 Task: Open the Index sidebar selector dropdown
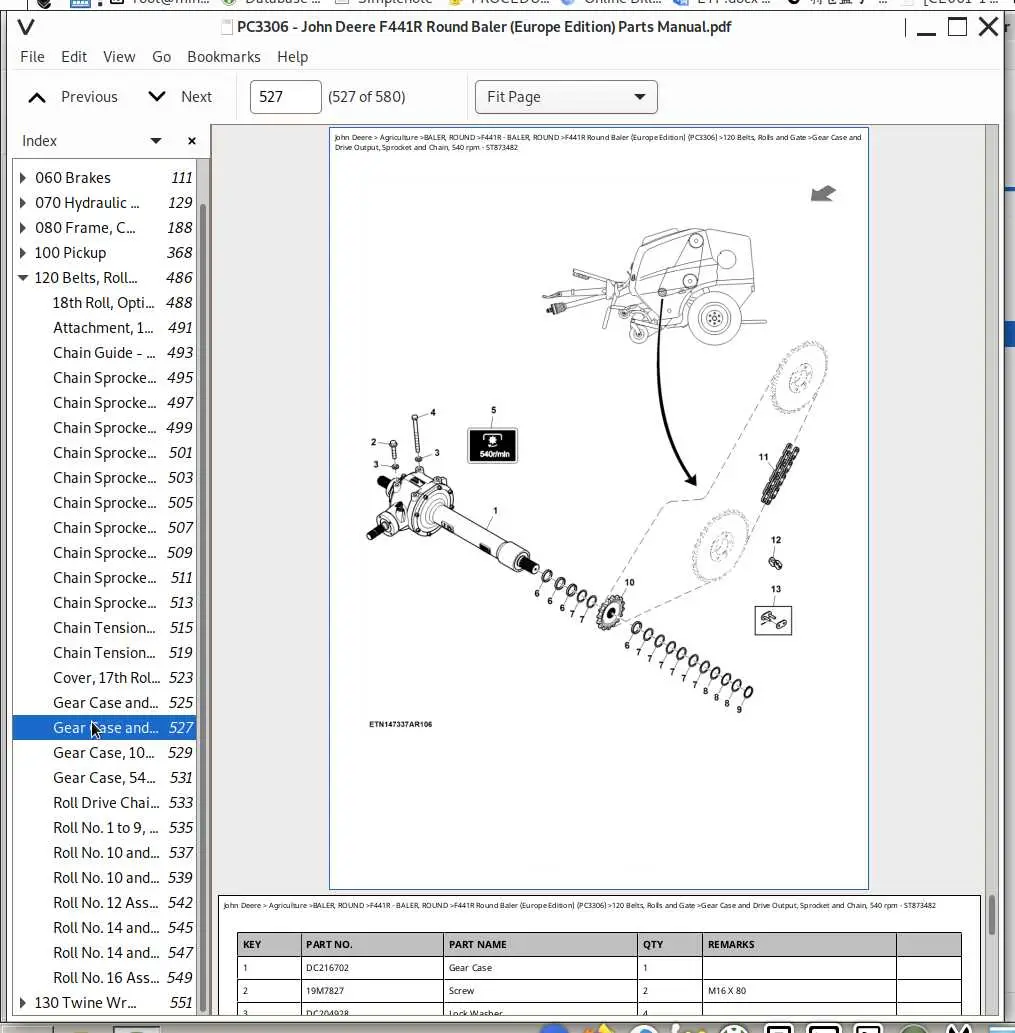pyautogui.click(x=155, y=141)
